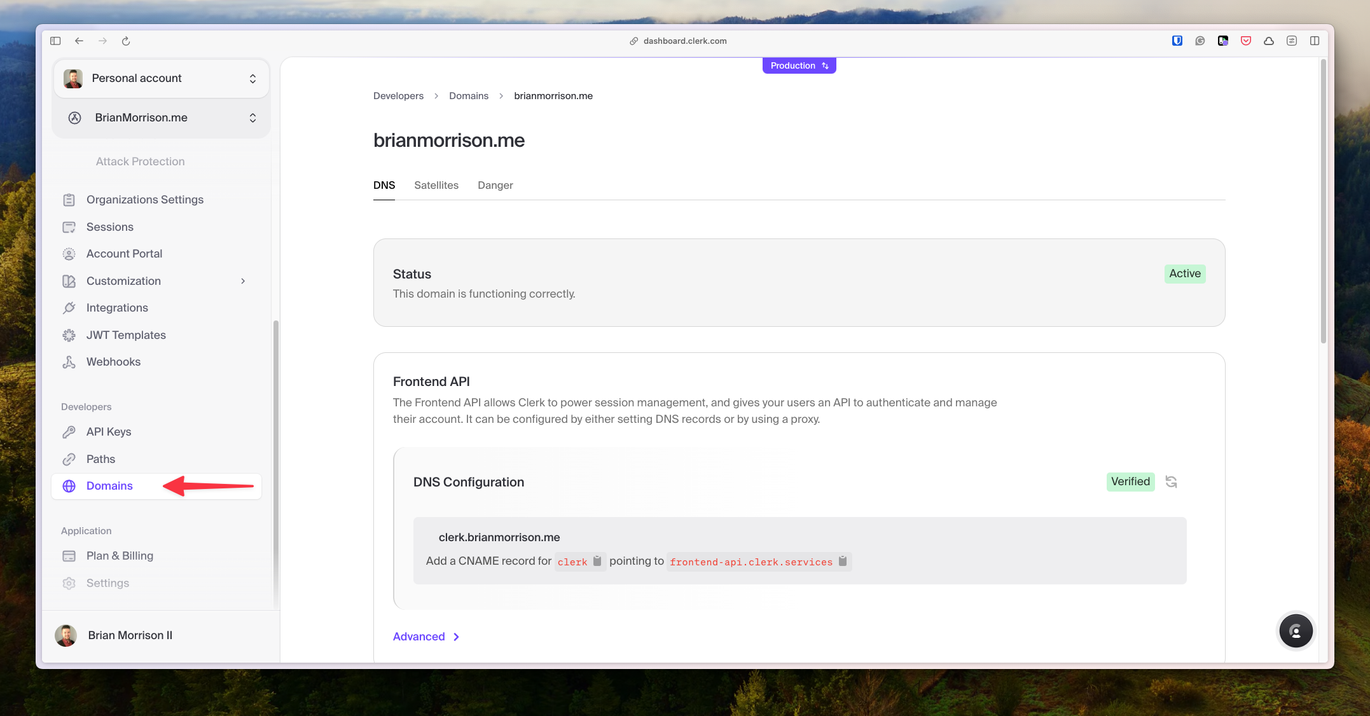Screen dimensions: 1370x716
Task: Expand the Advanced section
Action: 427,637
